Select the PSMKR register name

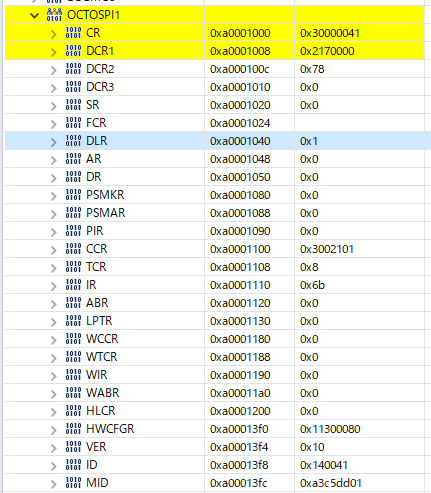(105, 195)
